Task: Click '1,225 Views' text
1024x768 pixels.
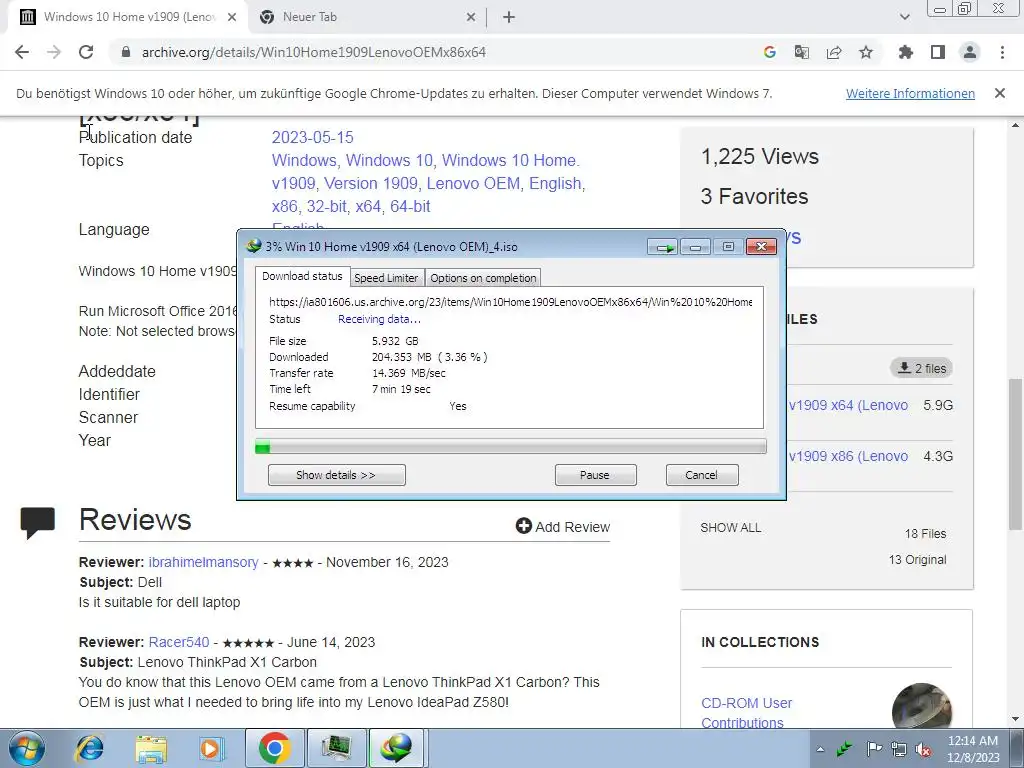Action: (x=760, y=156)
